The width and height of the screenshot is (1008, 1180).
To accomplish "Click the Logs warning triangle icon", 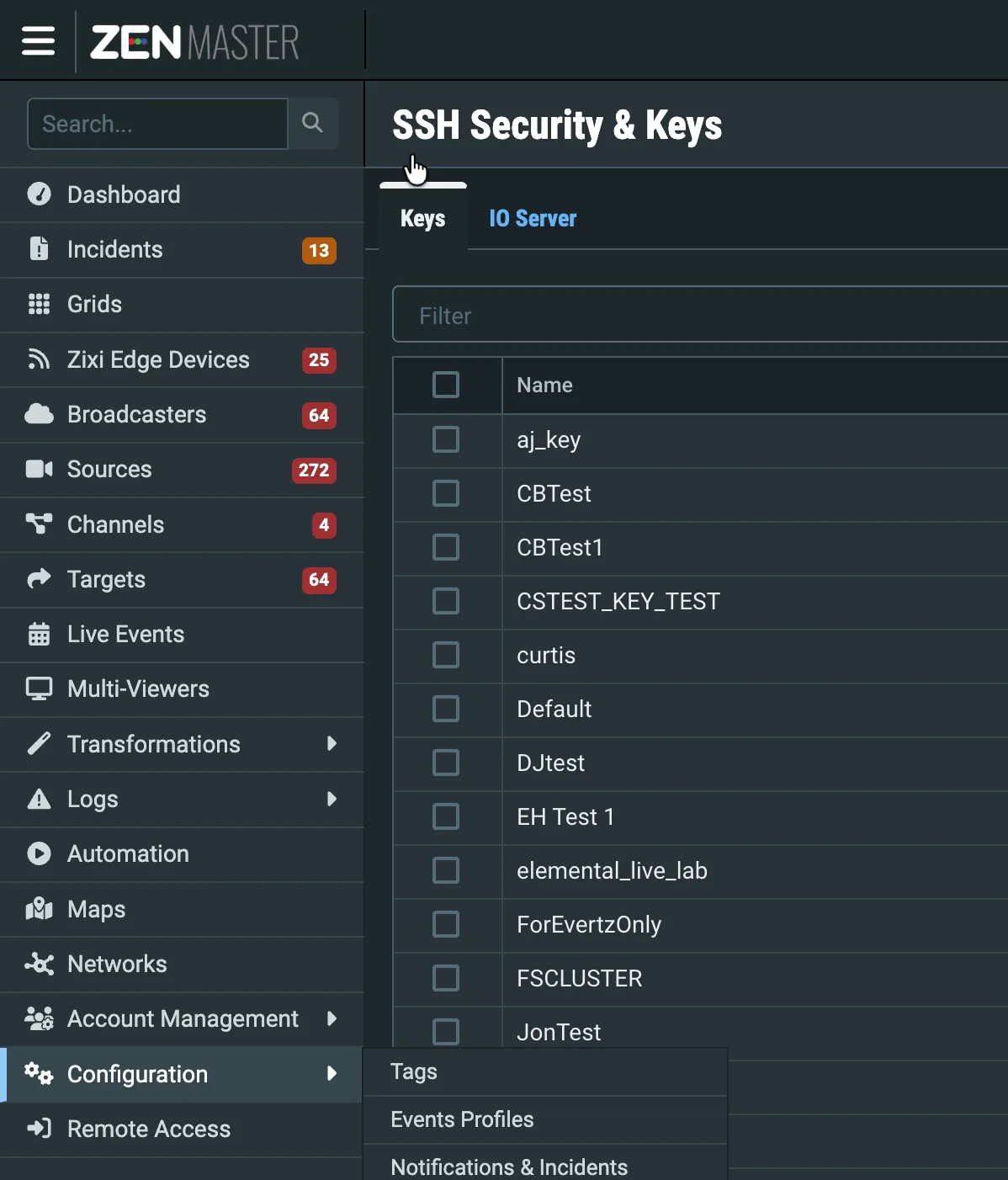I will 39,799.
